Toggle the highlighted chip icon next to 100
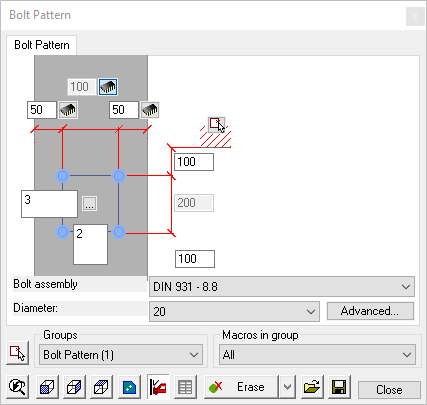The width and height of the screenshot is (427, 405). coord(108,87)
